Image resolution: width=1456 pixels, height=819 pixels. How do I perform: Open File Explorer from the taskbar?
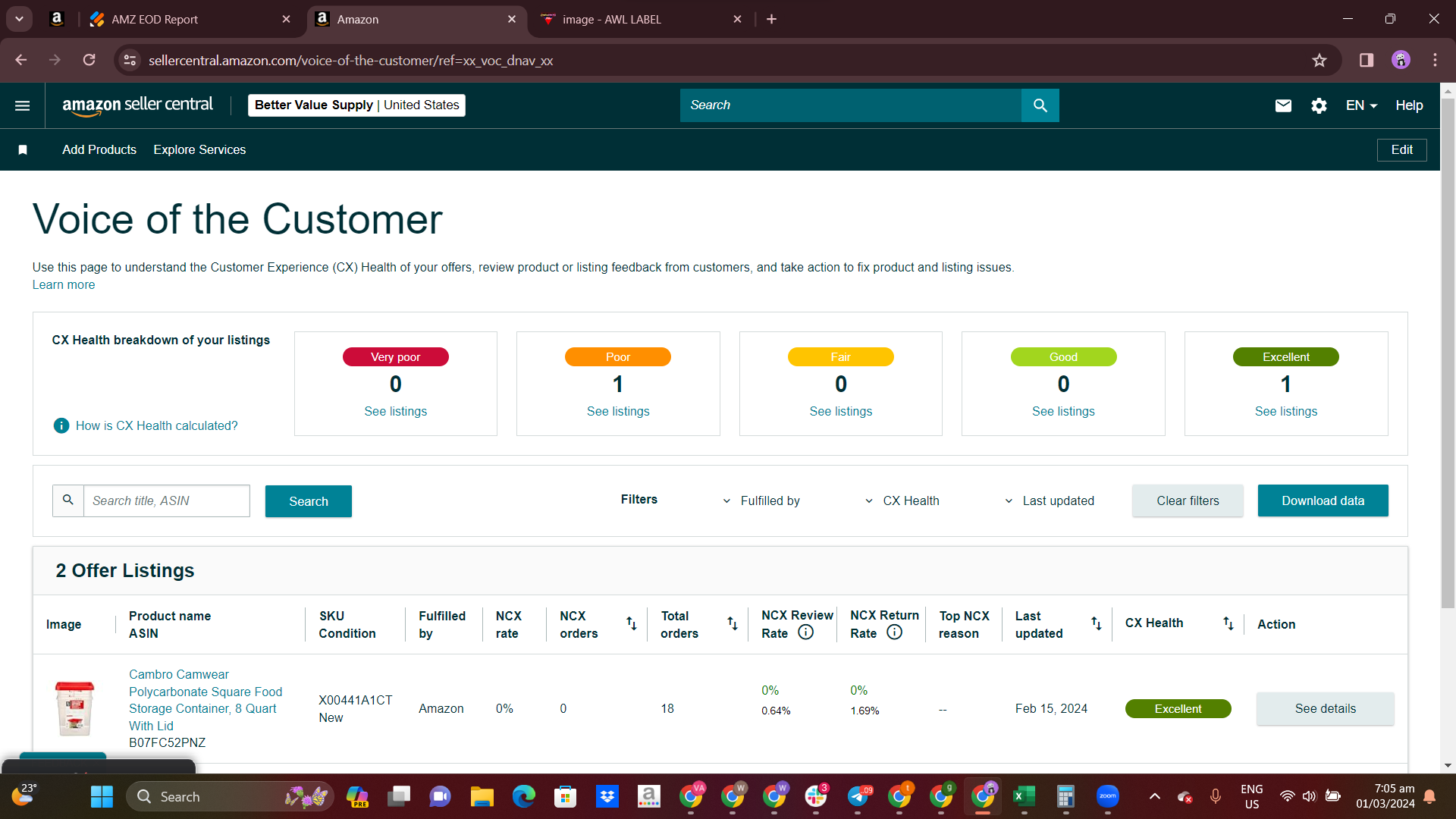(x=482, y=797)
